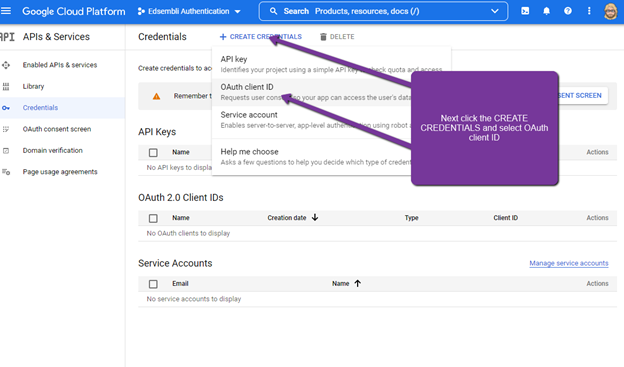Choose API key from the dropdown menu
Viewport: 624px width, 367px height.
pos(332,64)
